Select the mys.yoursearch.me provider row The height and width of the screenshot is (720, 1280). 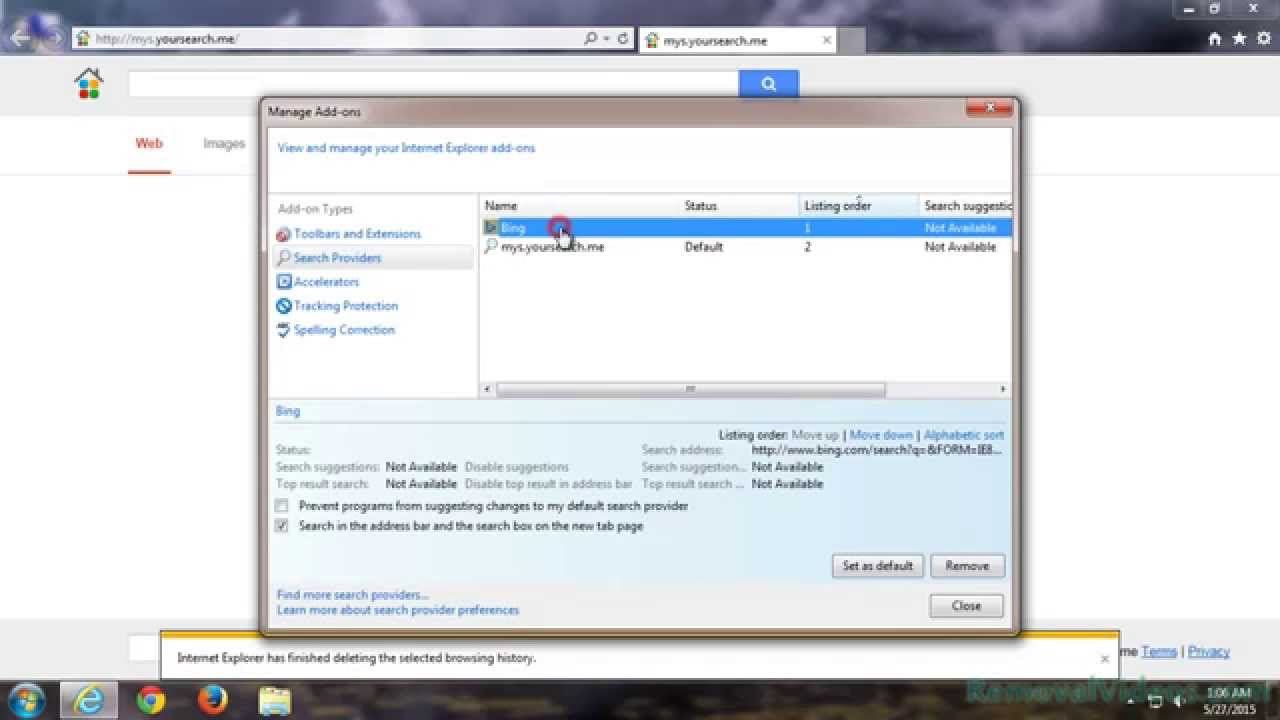[746, 247]
